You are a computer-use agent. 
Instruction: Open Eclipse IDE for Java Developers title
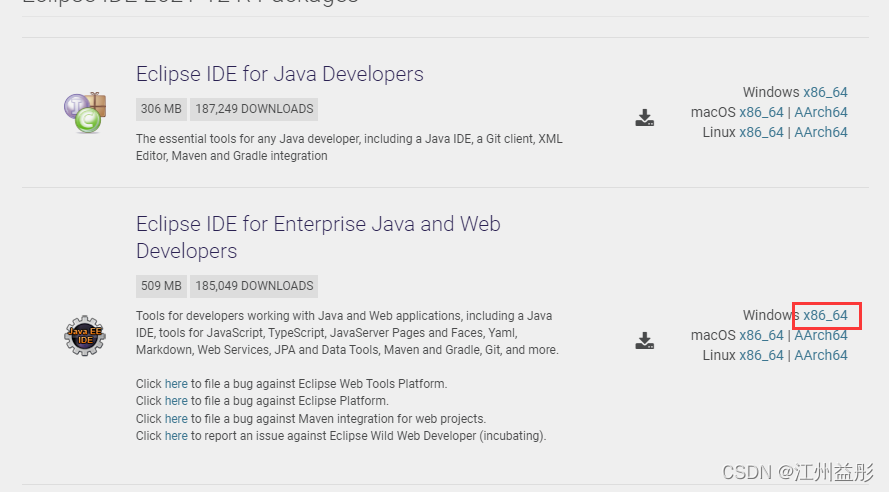coord(280,74)
